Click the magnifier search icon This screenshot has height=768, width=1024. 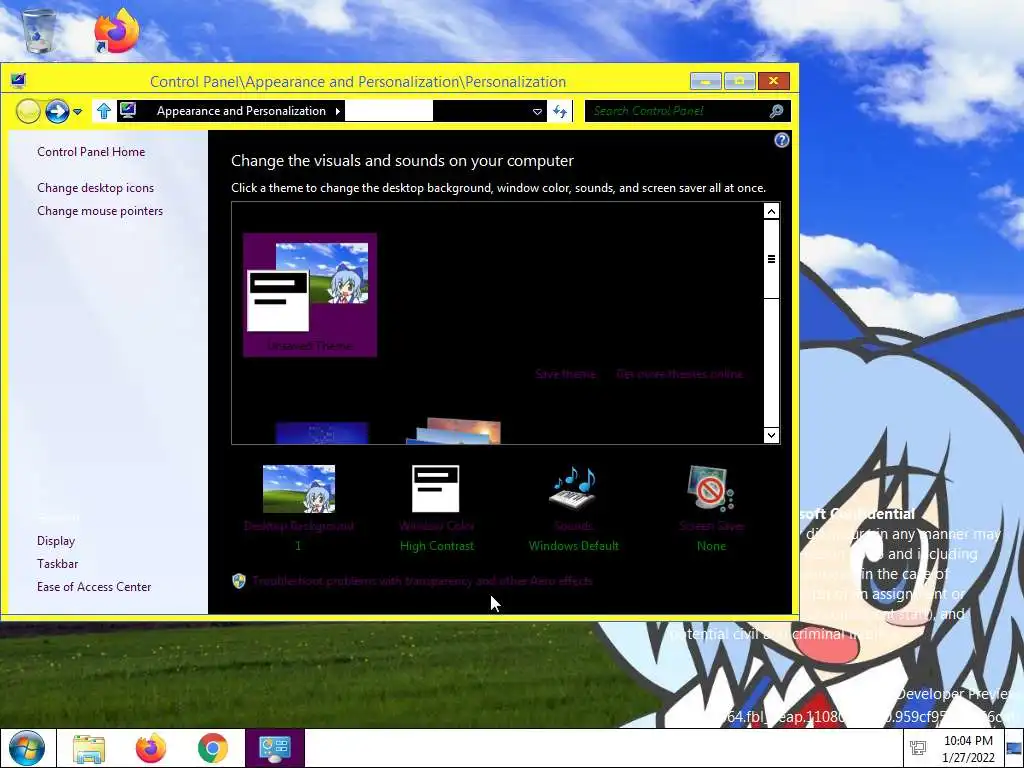point(776,111)
